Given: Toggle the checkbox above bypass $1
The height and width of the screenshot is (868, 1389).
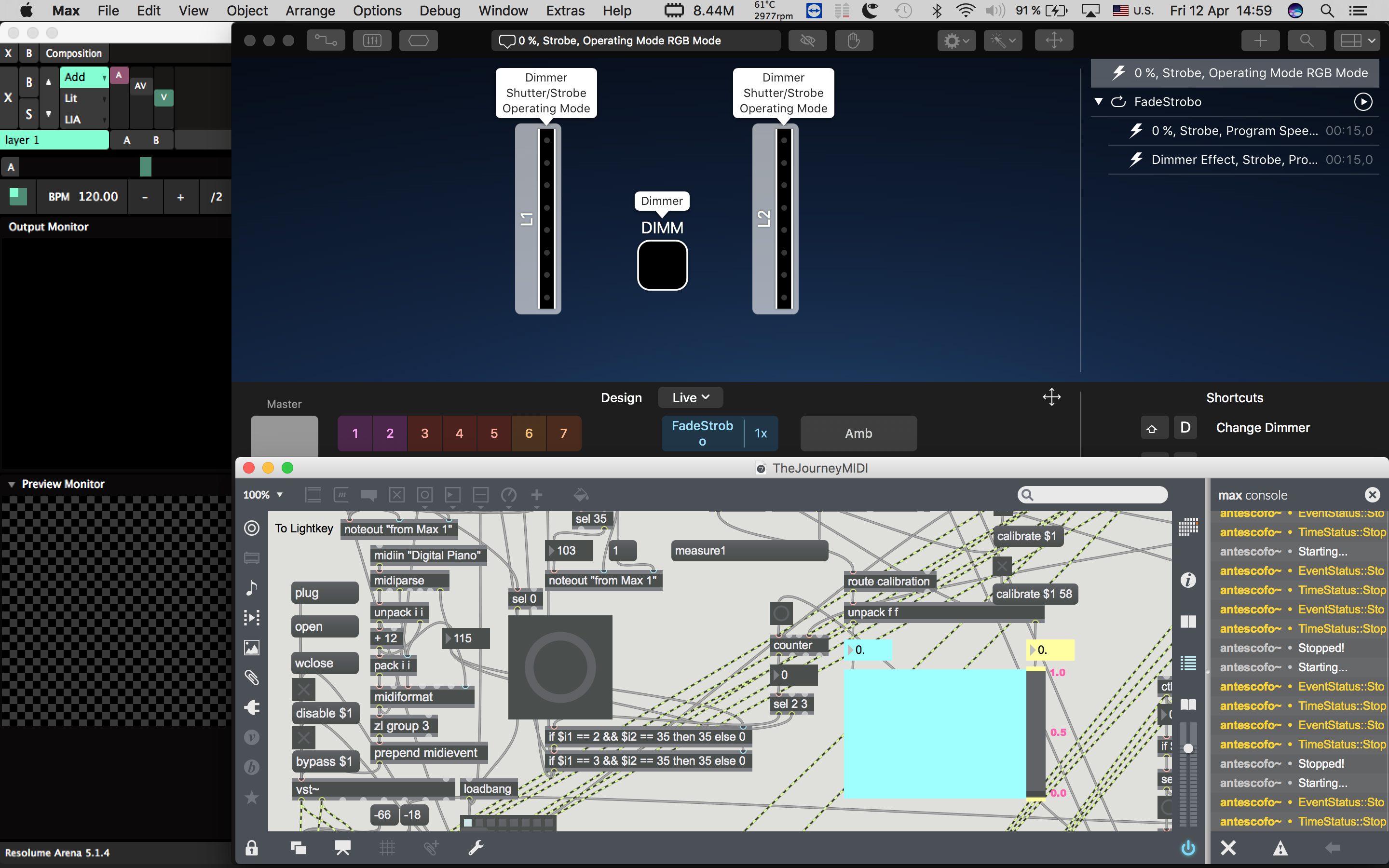Looking at the screenshot, I should point(304,738).
